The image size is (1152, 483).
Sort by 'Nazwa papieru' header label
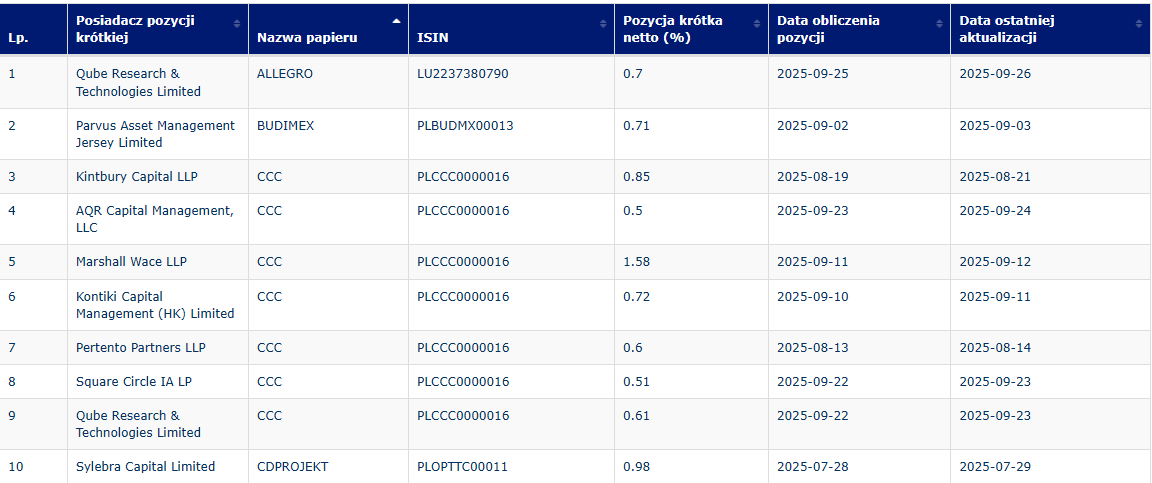click(307, 38)
